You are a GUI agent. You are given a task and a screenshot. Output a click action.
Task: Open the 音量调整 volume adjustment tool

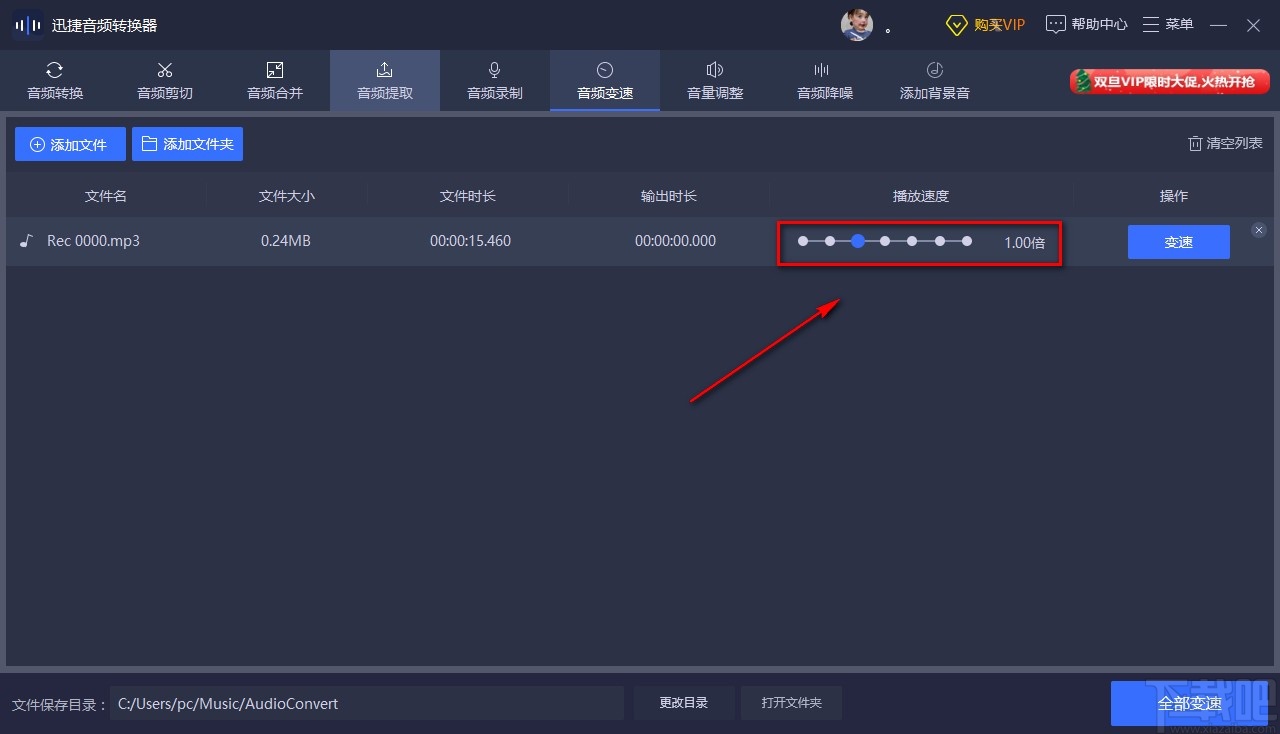pyautogui.click(x=714, y=80)
